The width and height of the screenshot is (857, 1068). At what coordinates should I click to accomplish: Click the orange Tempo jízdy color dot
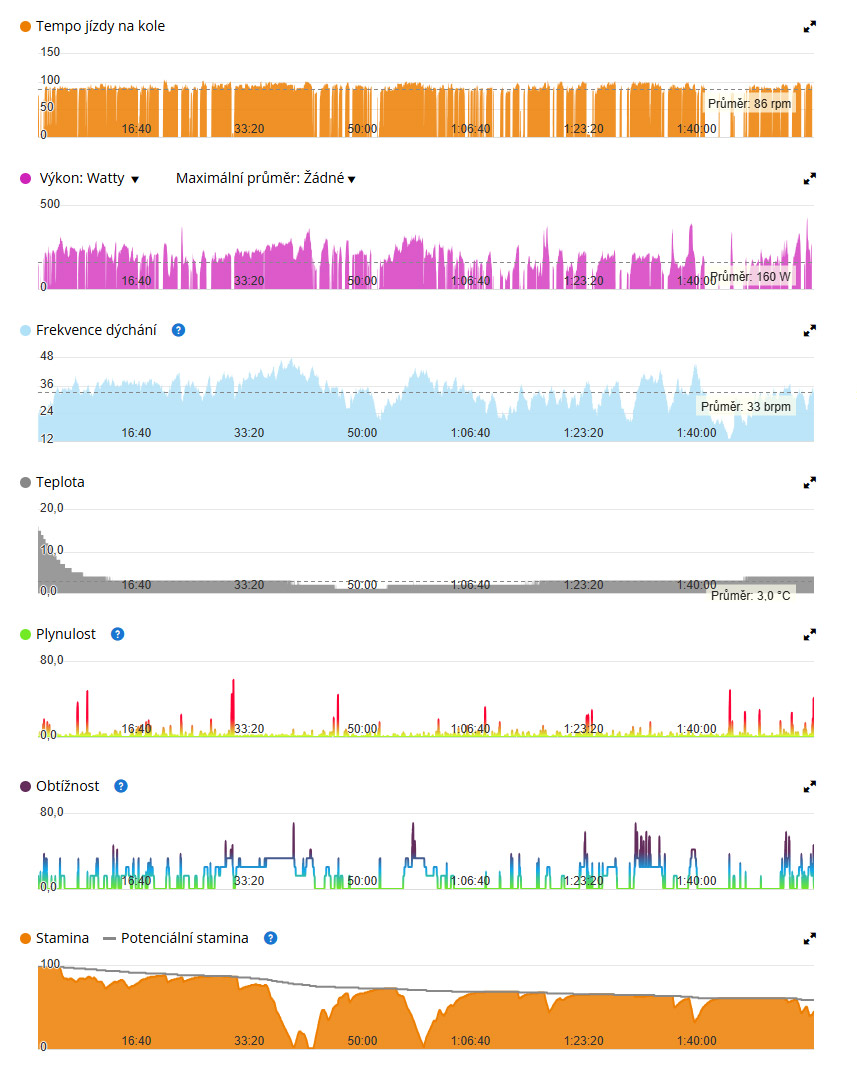coord(26,27)
